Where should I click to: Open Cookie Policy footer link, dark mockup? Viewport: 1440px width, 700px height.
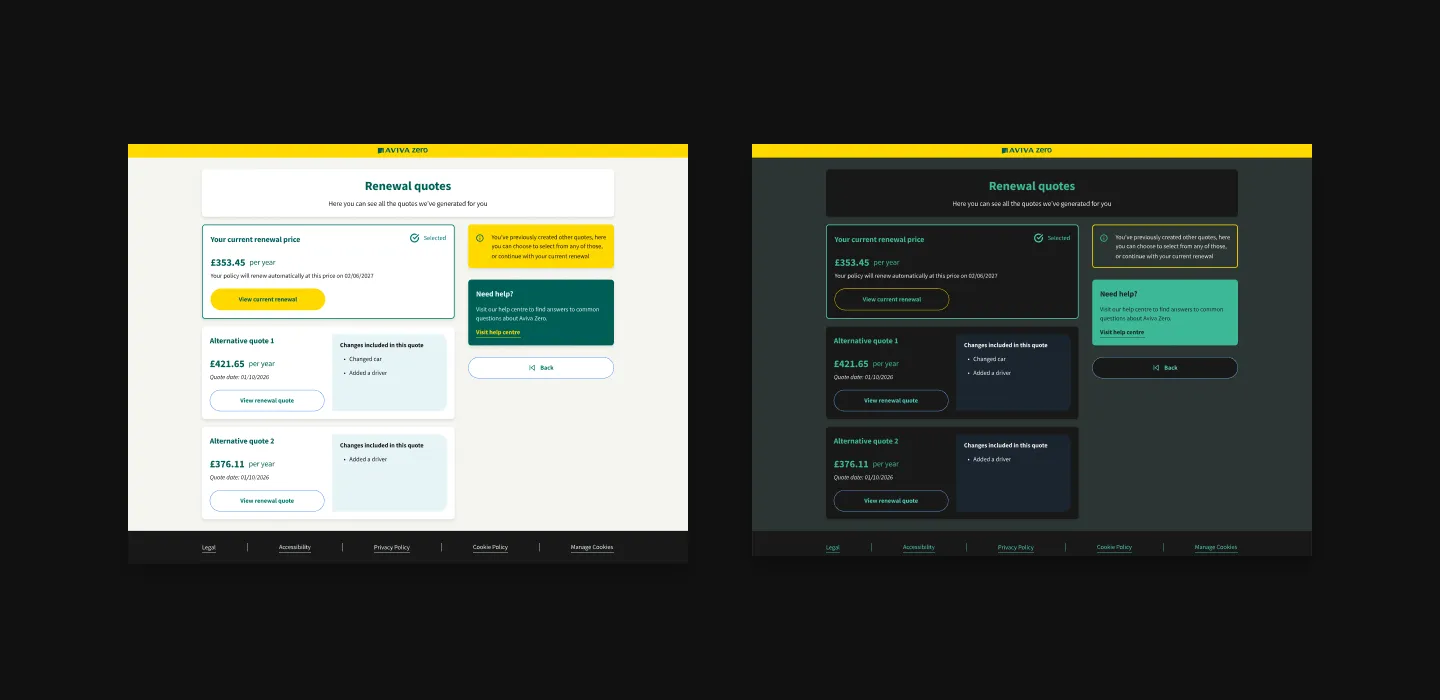(1114, 548)
